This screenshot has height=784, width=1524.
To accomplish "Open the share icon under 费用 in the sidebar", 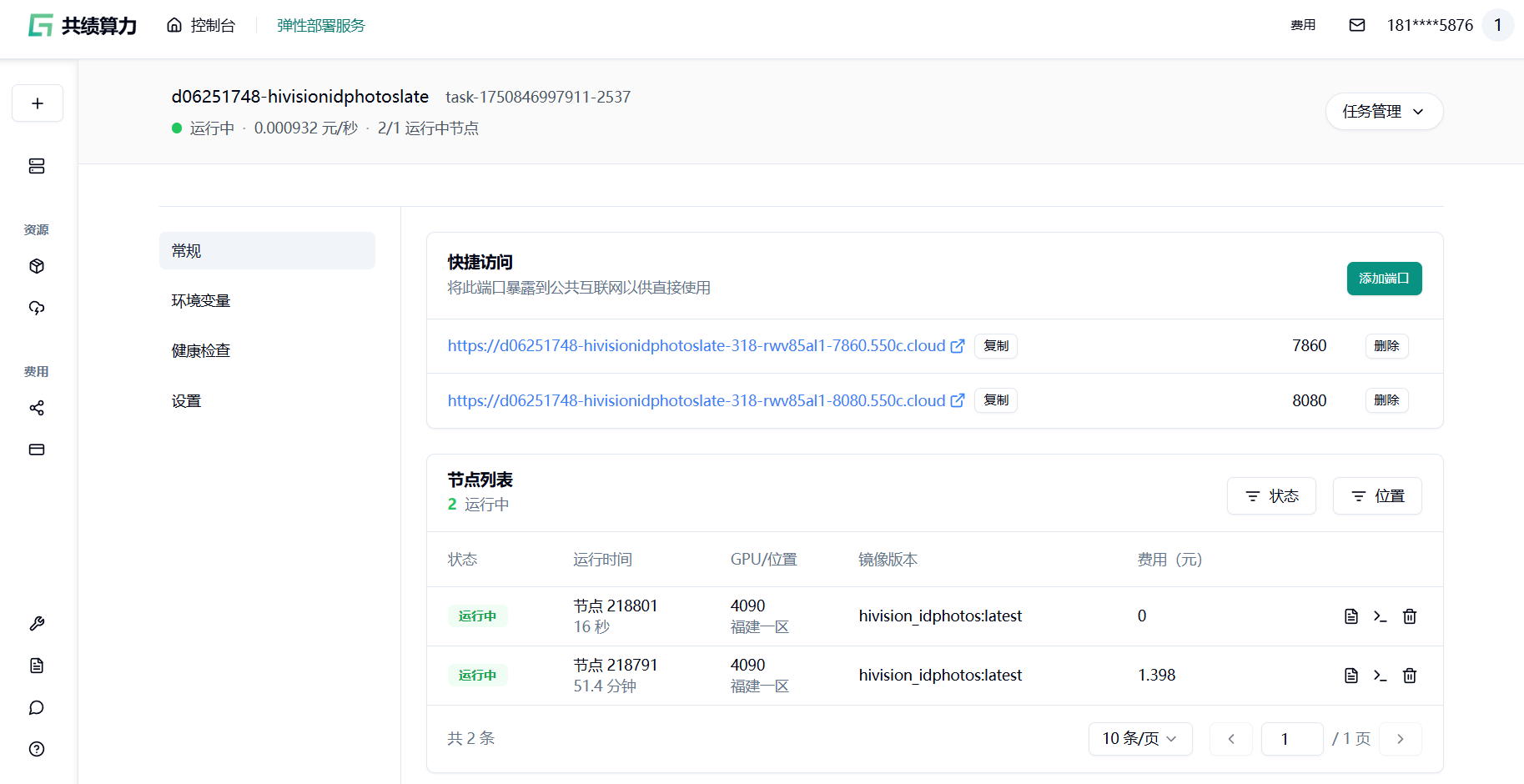I will [37, 408].
